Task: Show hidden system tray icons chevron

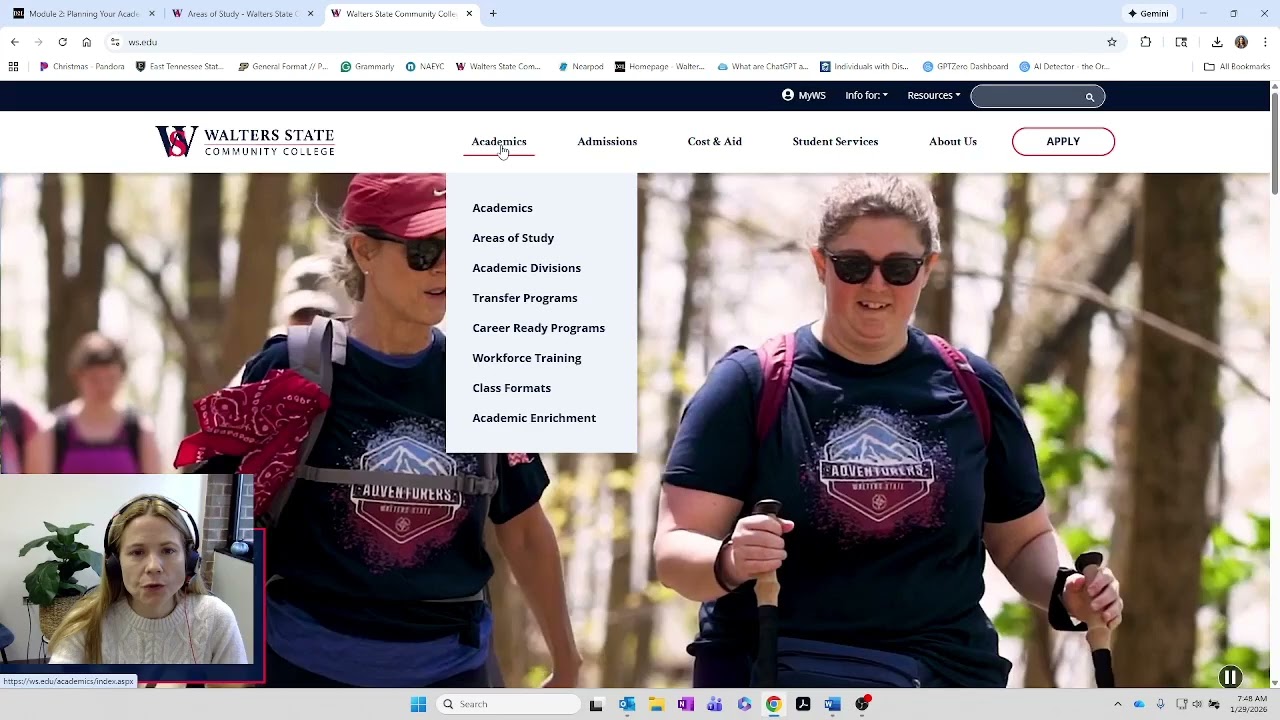Action: point(1117,704)
